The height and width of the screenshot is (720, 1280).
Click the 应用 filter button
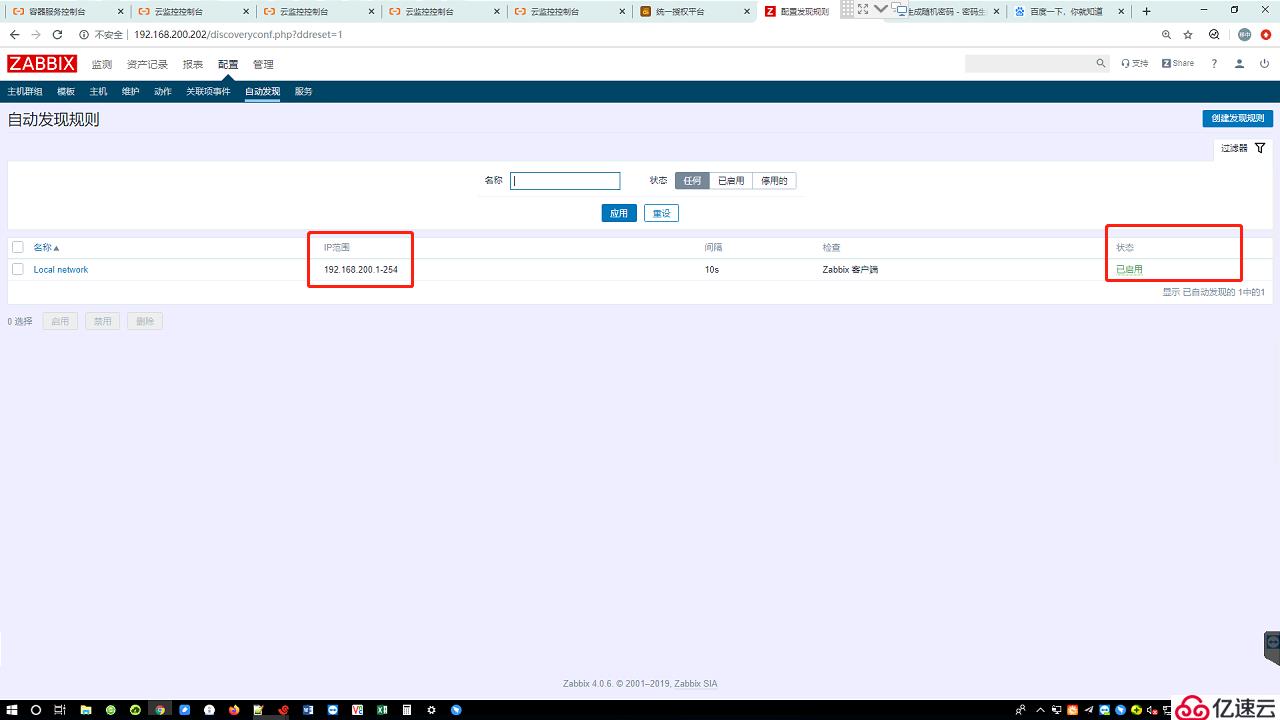coord(619,213)
